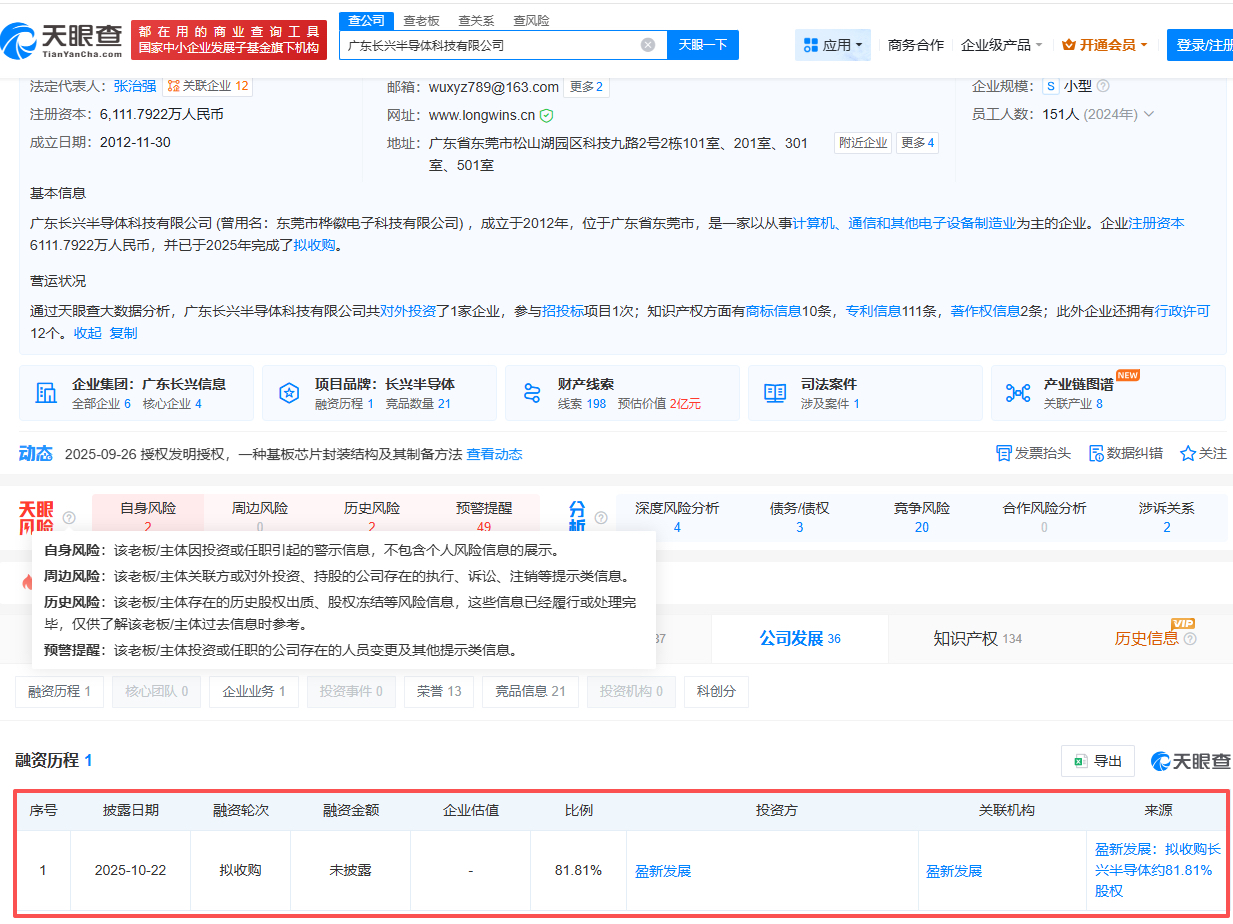
Task: Clear the search box with X icon
Action: coord(648,45)
